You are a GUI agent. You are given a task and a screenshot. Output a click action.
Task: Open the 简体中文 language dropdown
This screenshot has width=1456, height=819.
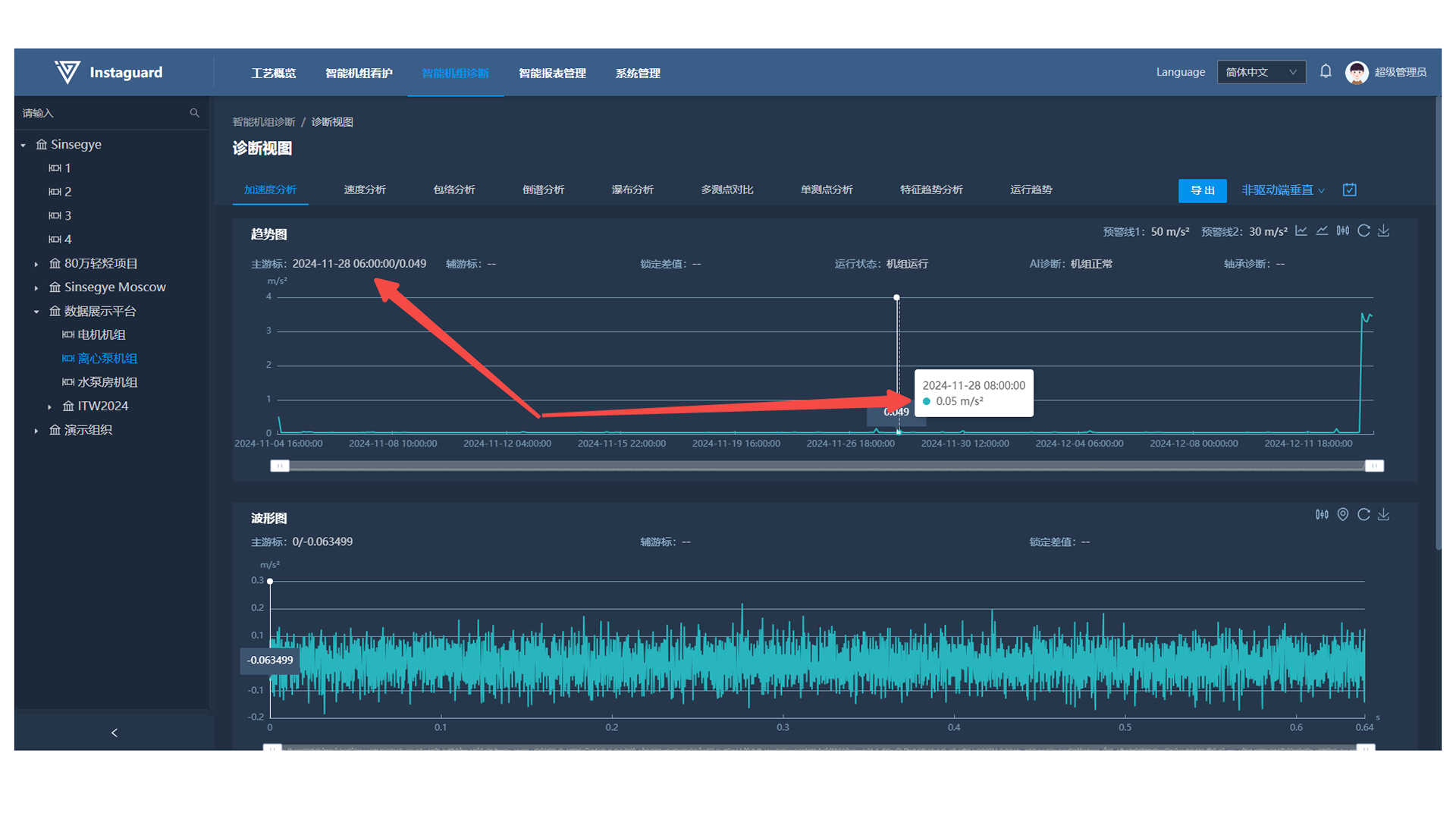coord(1261,72)
